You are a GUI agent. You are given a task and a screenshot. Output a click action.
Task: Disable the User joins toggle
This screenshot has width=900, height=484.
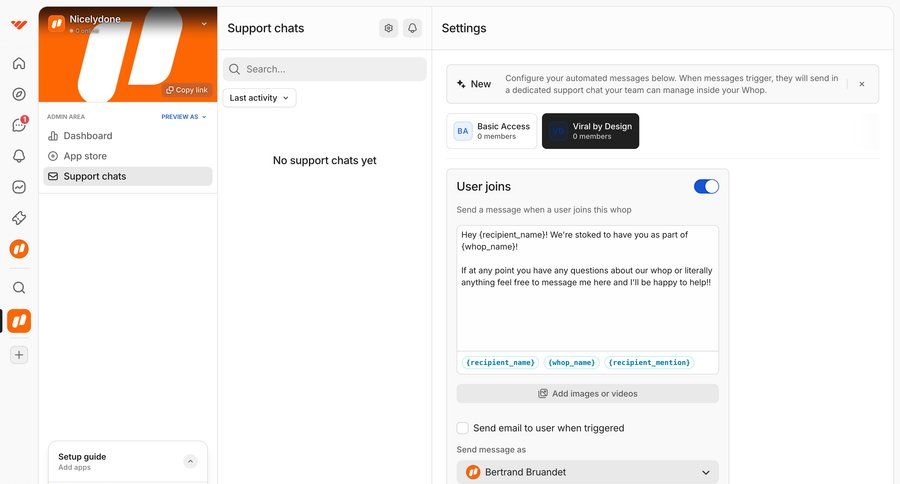[x=706, y=187]
